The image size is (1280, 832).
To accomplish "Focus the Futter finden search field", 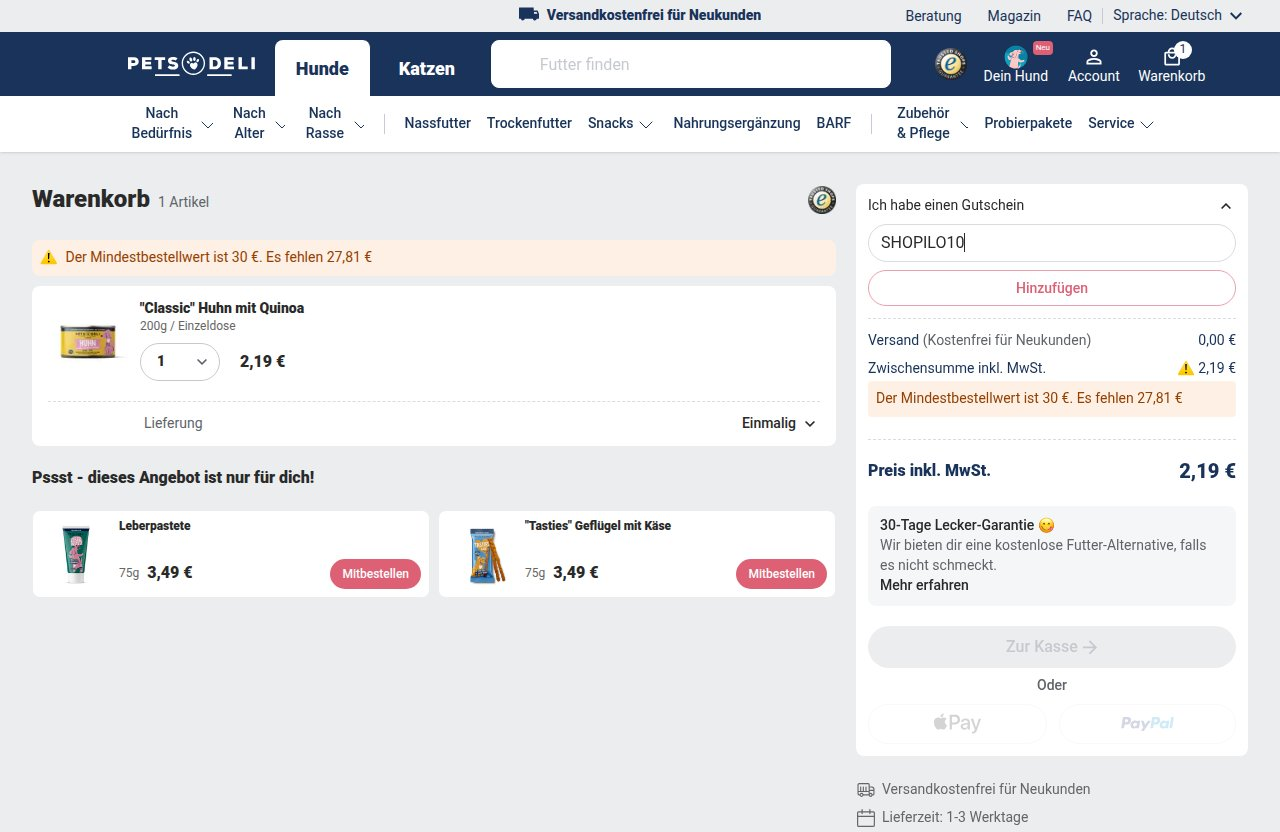I will click(x=691, y=64).
